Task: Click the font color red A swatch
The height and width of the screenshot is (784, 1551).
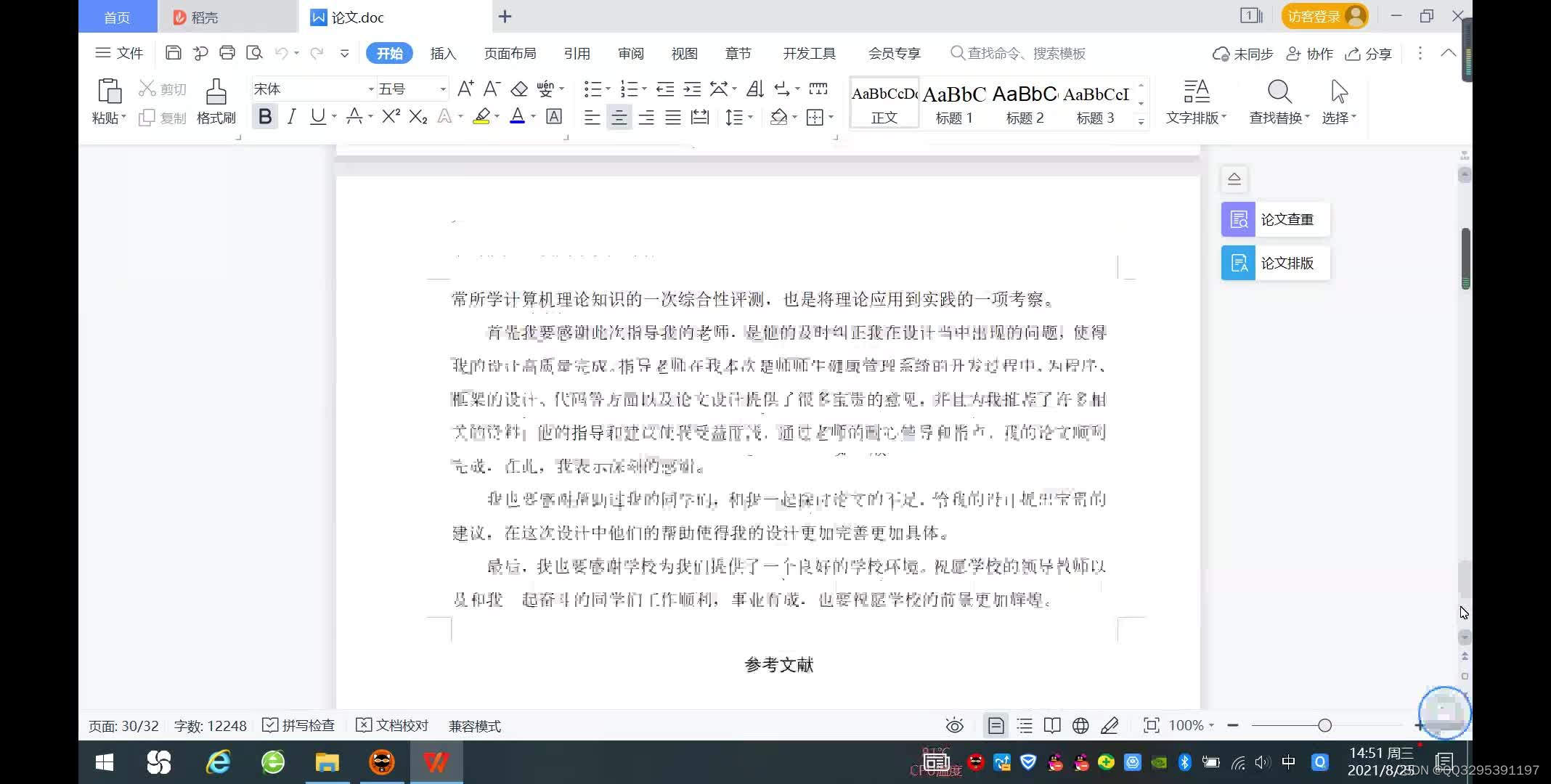Action: (517, 116)
